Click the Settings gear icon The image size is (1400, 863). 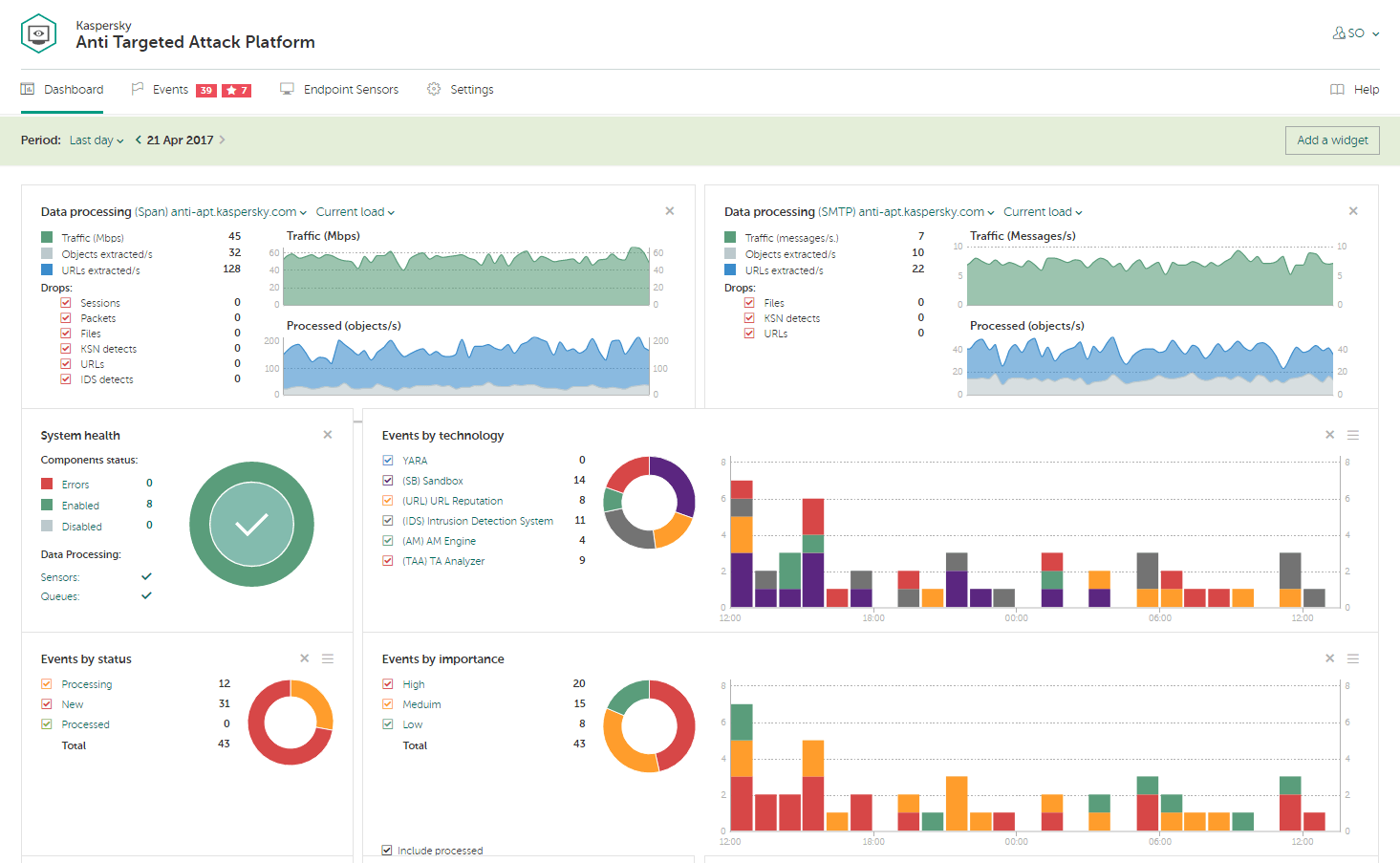coord(434,89)
